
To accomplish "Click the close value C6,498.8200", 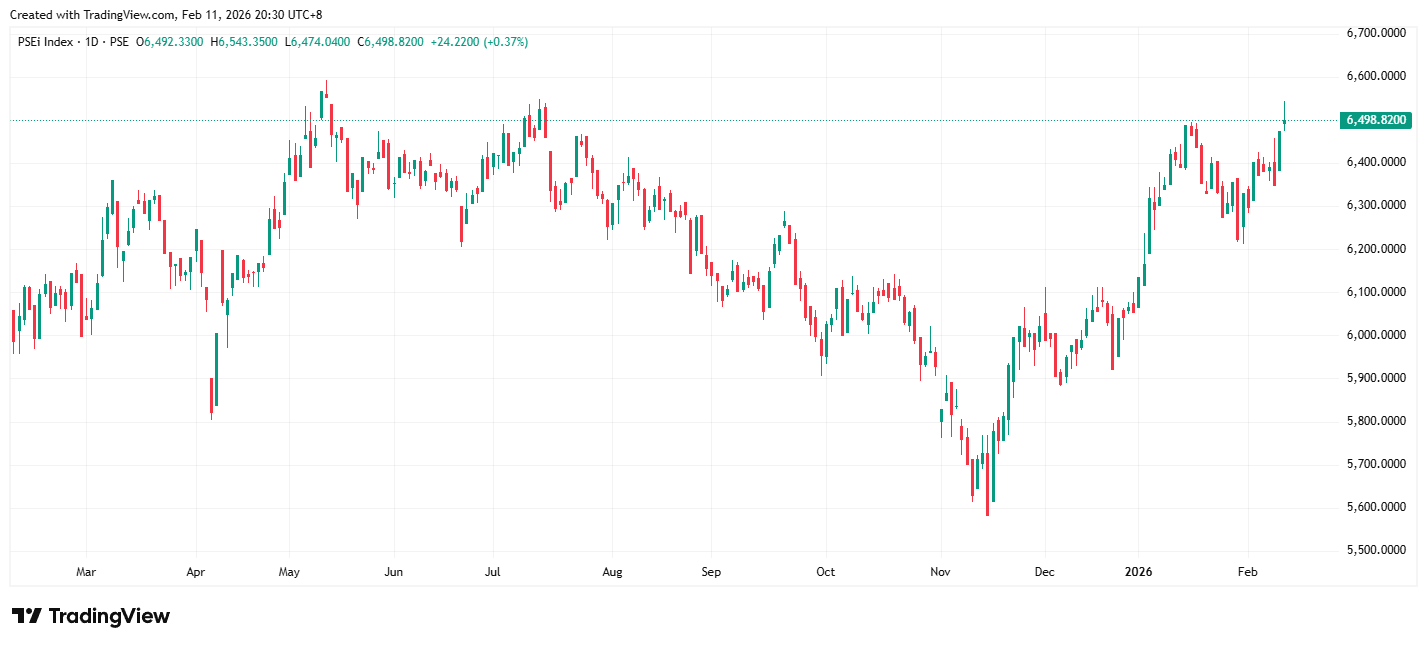I will (390, 42).
